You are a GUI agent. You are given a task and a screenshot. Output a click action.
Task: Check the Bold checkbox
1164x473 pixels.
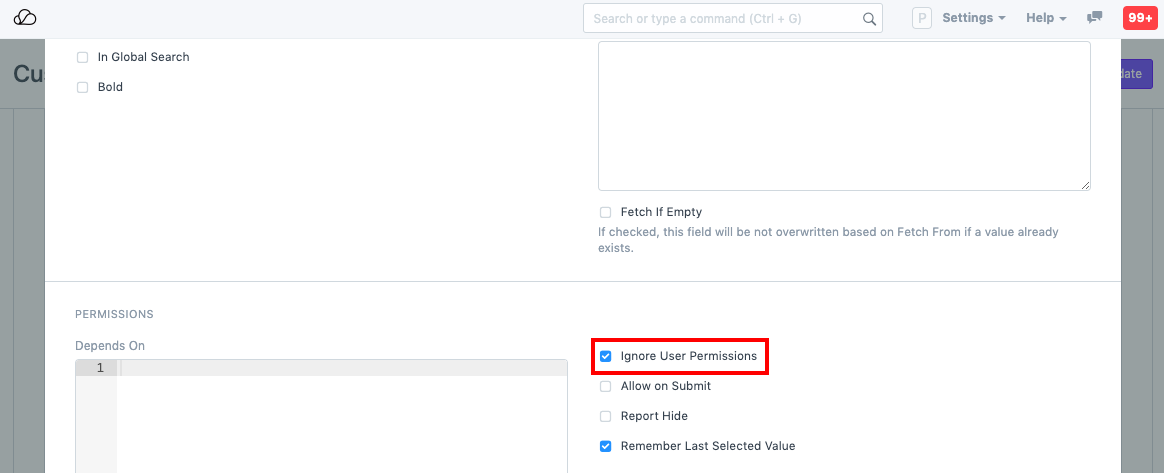tap(83, 88)
